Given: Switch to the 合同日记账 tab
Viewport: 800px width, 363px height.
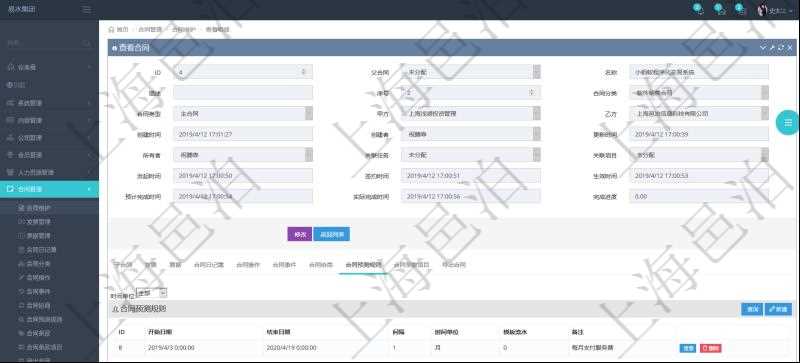Looking at the screenshot, I should pos(209,265).
